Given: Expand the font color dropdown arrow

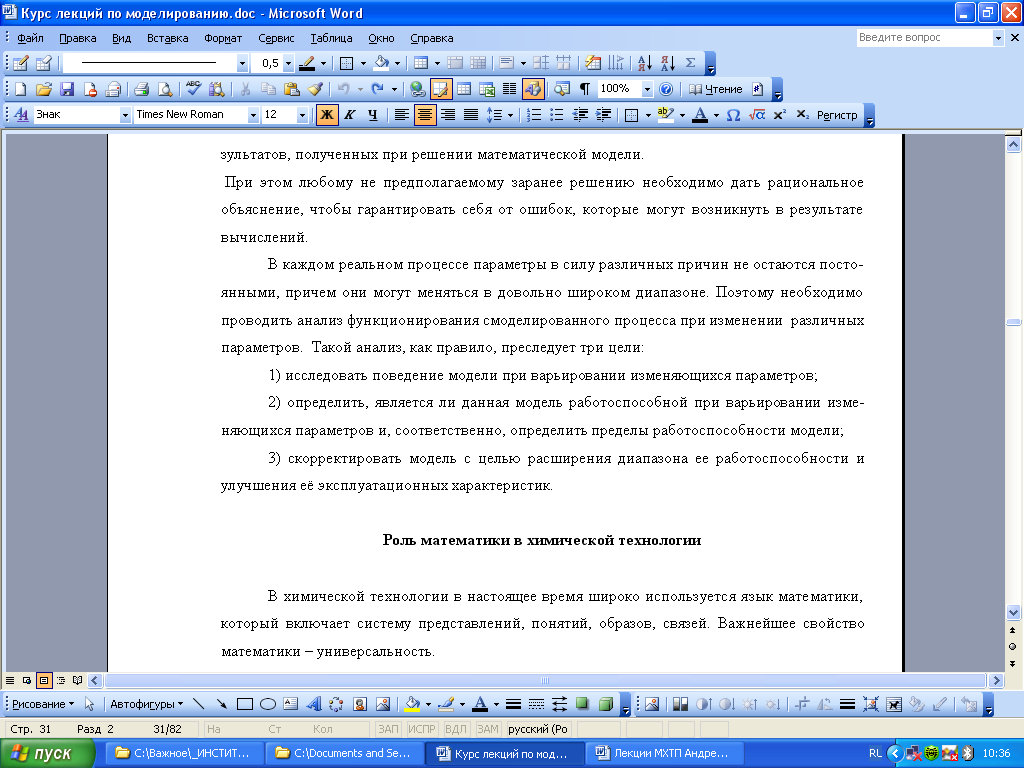Looking at the screenshot, I should coord(716,116).
